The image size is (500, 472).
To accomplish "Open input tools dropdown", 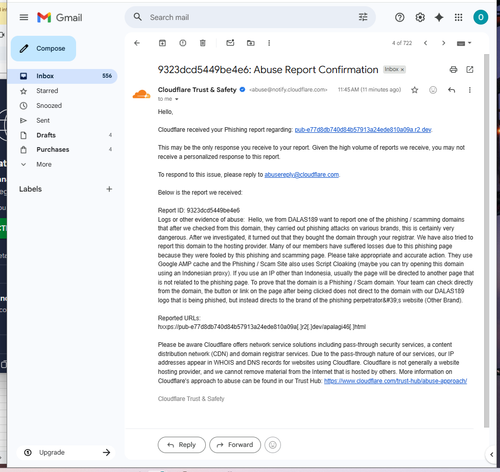I will pyautogui.click(x=464, y=43).
